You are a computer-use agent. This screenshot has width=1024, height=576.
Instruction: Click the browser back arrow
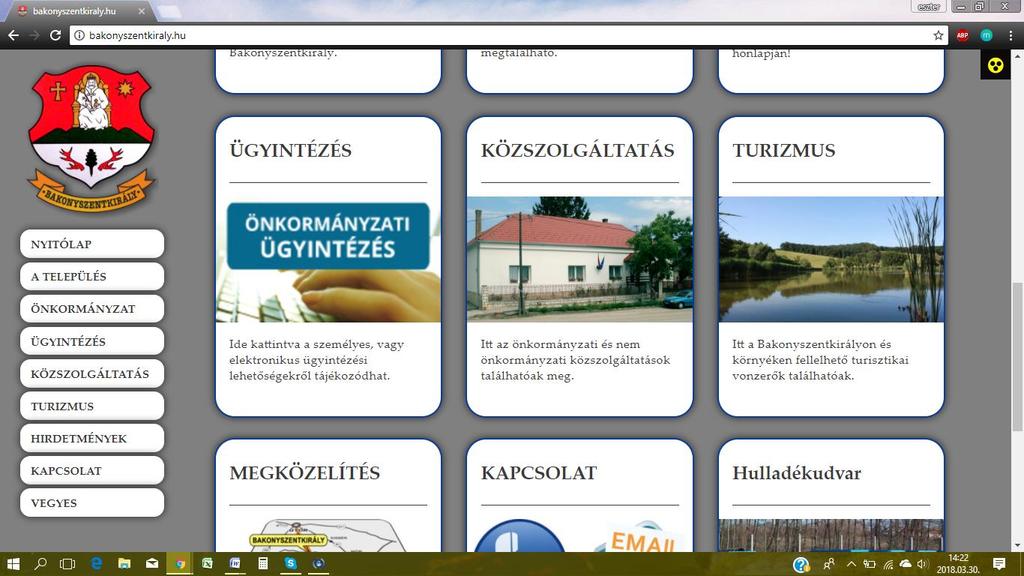pos(14,35)
